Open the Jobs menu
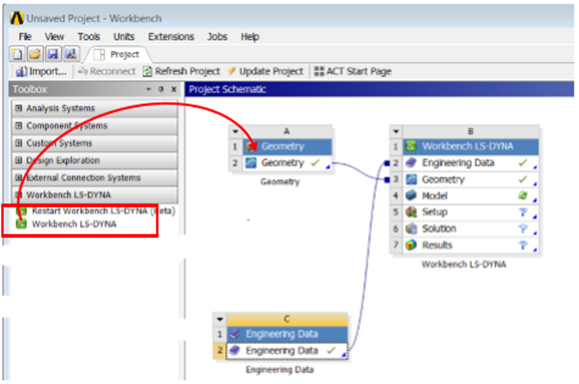This screenshot has width=579, height=384. click(x=217, y=37)
